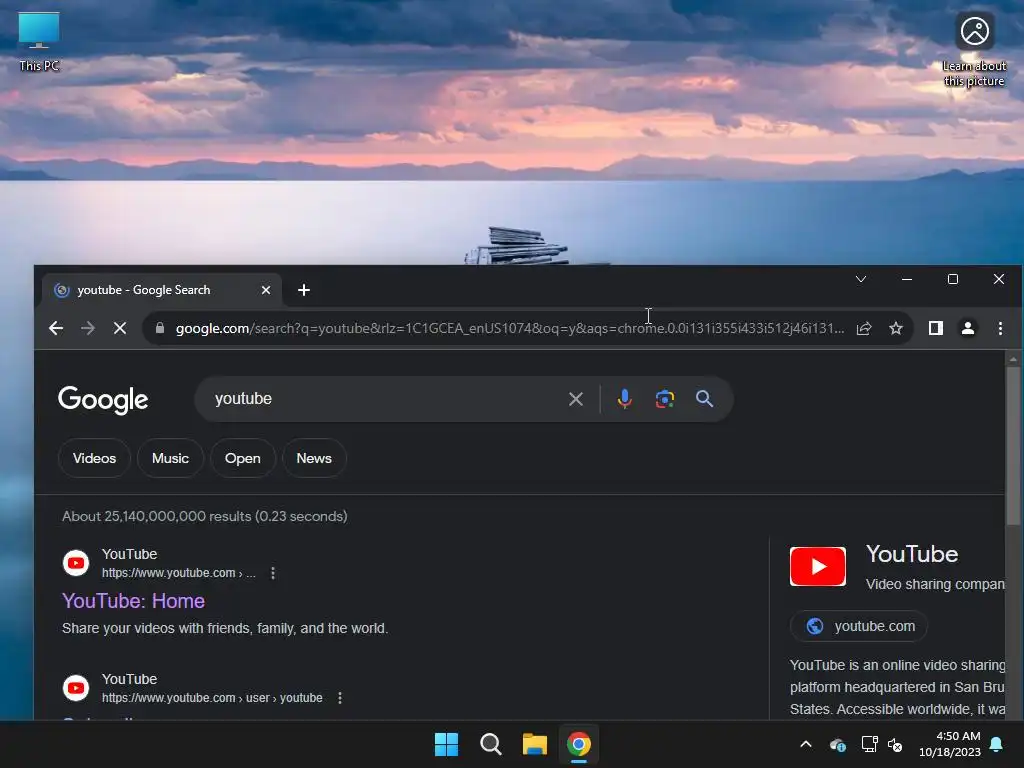Open the network status tray icon
Viewport: 1024px width, 768px height.
[869, 744]
